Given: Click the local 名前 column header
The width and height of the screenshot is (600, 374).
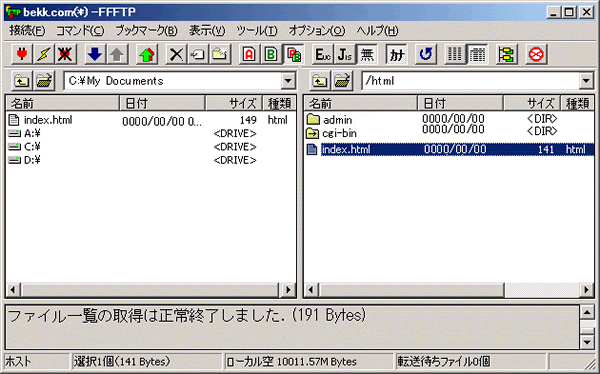Looking at the screenshot, I should click(62, 103).
